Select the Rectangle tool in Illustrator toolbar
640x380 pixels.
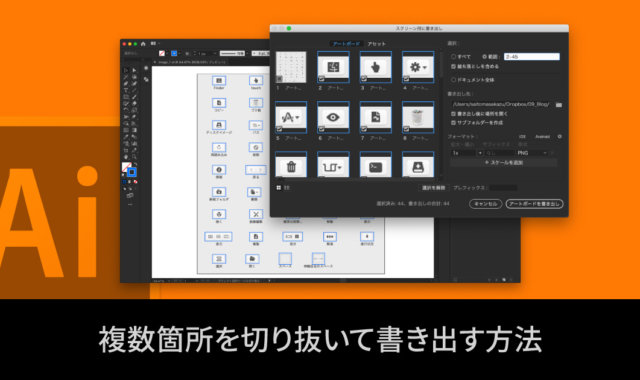click(x=126, y=97)
